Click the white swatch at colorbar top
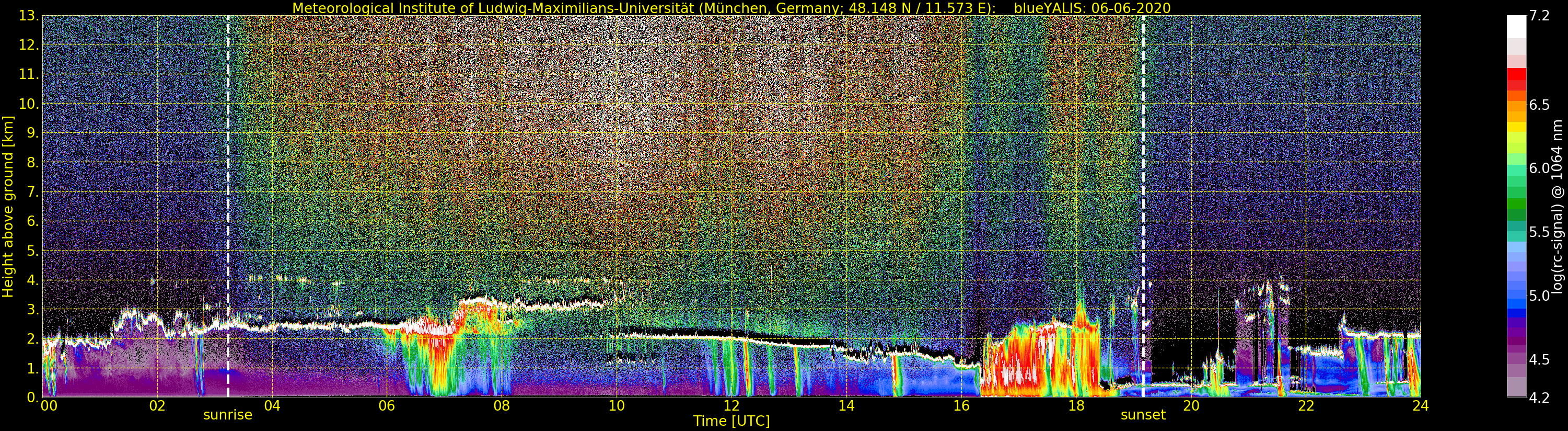Image resolution: width=1568 pixels, height=431 pixels. [x=1516, y=27]
